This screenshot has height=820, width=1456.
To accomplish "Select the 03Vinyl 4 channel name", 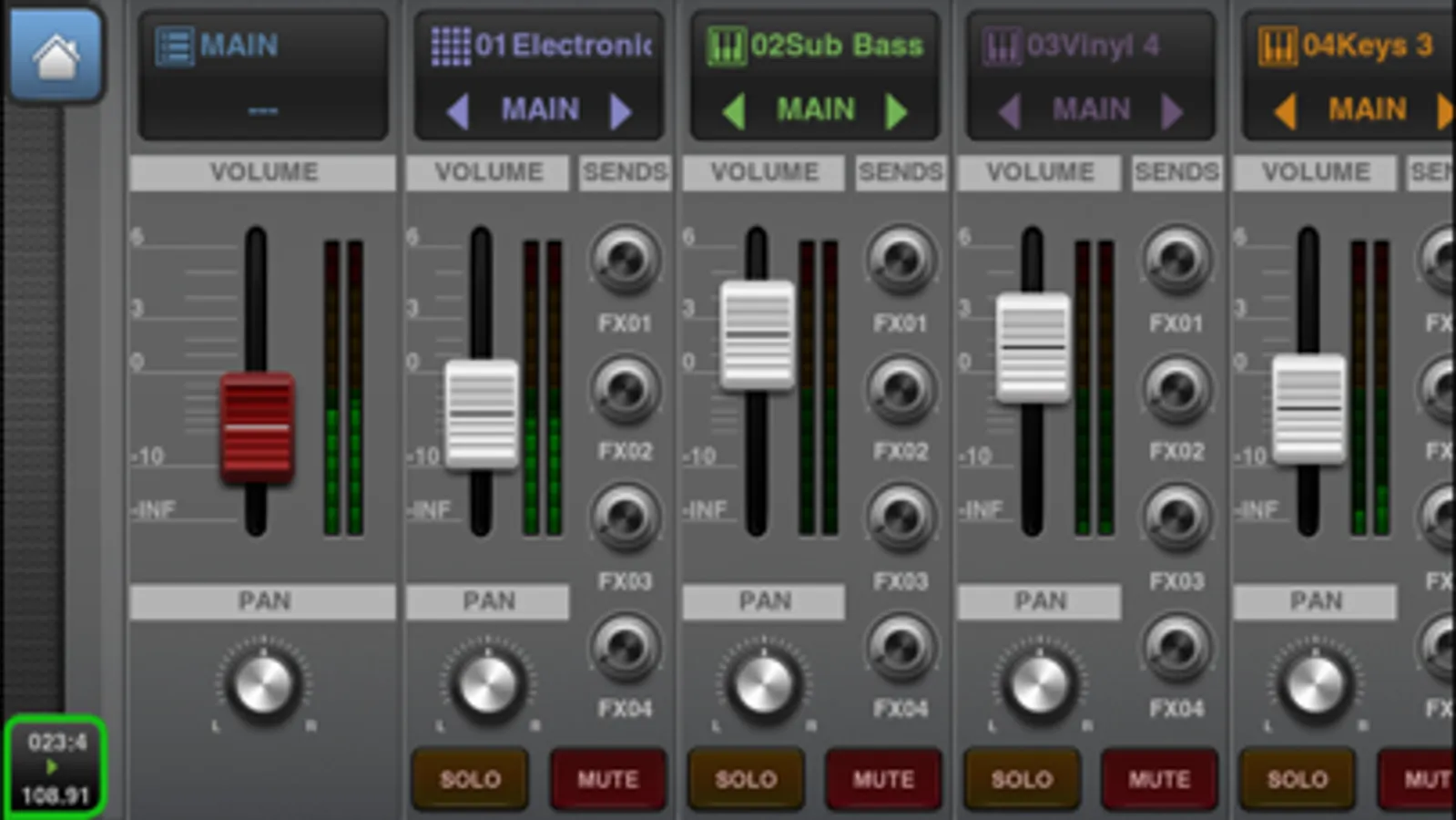I will coord(1093,45).
